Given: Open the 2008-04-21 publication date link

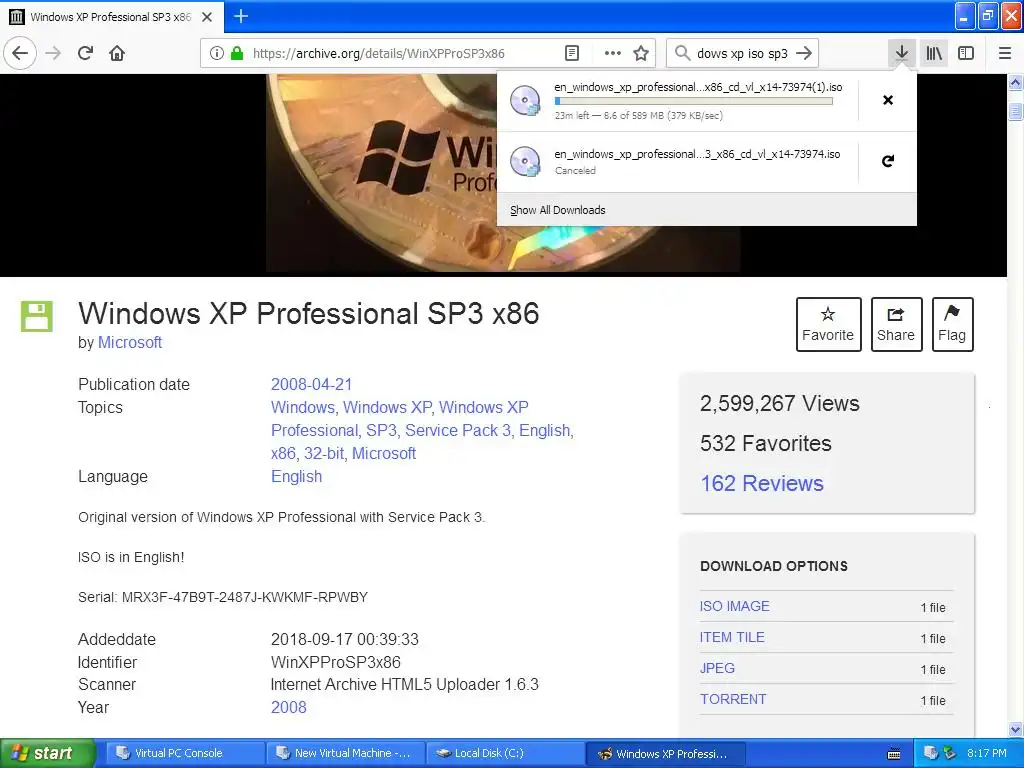Looking at the screenshot, I should pyautogui.click(x=312, y=384).
